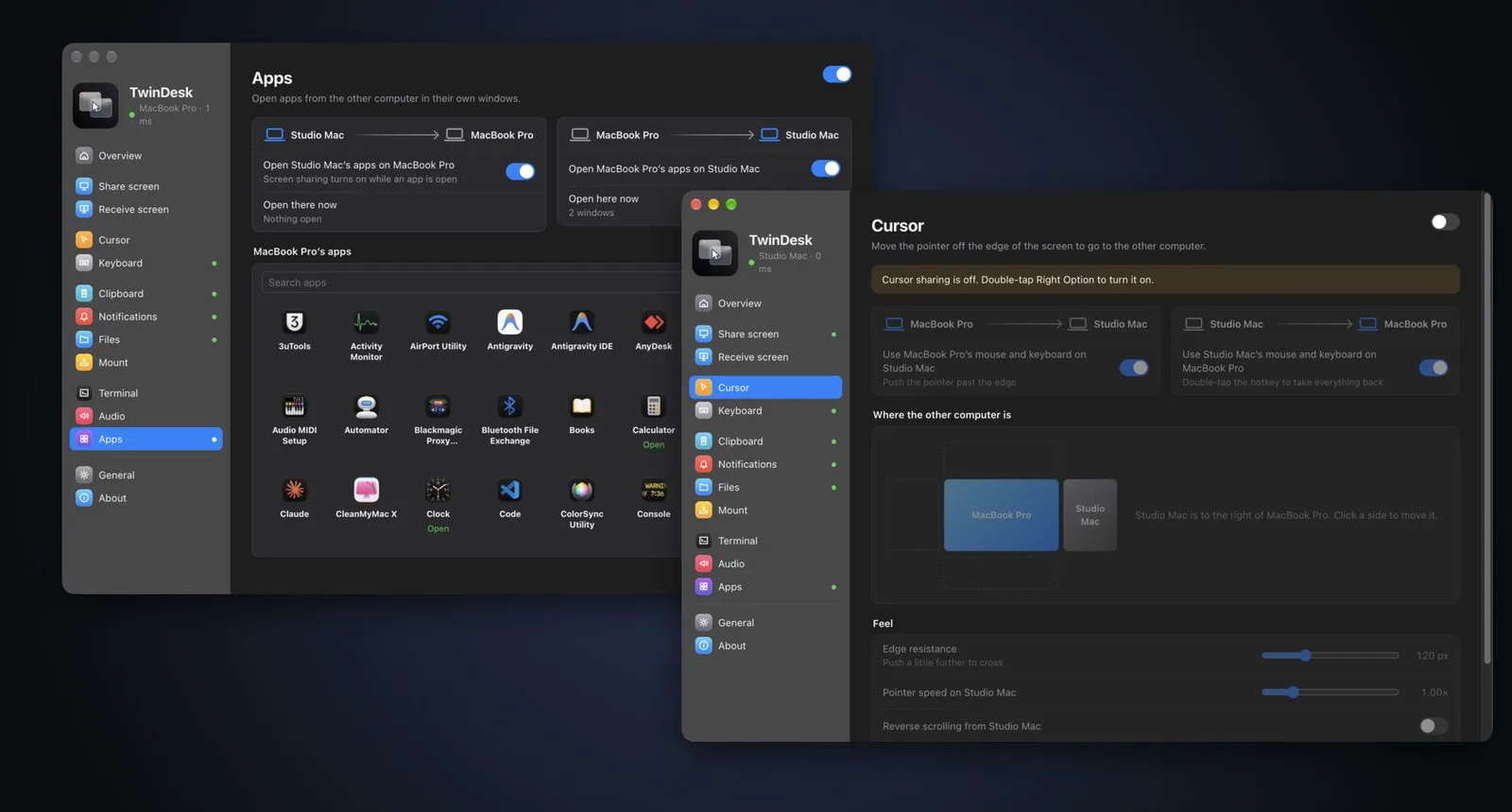Select Files in the front Cursor window sidebar
The width and height of the screenshot is (1512, 812).
765,487
